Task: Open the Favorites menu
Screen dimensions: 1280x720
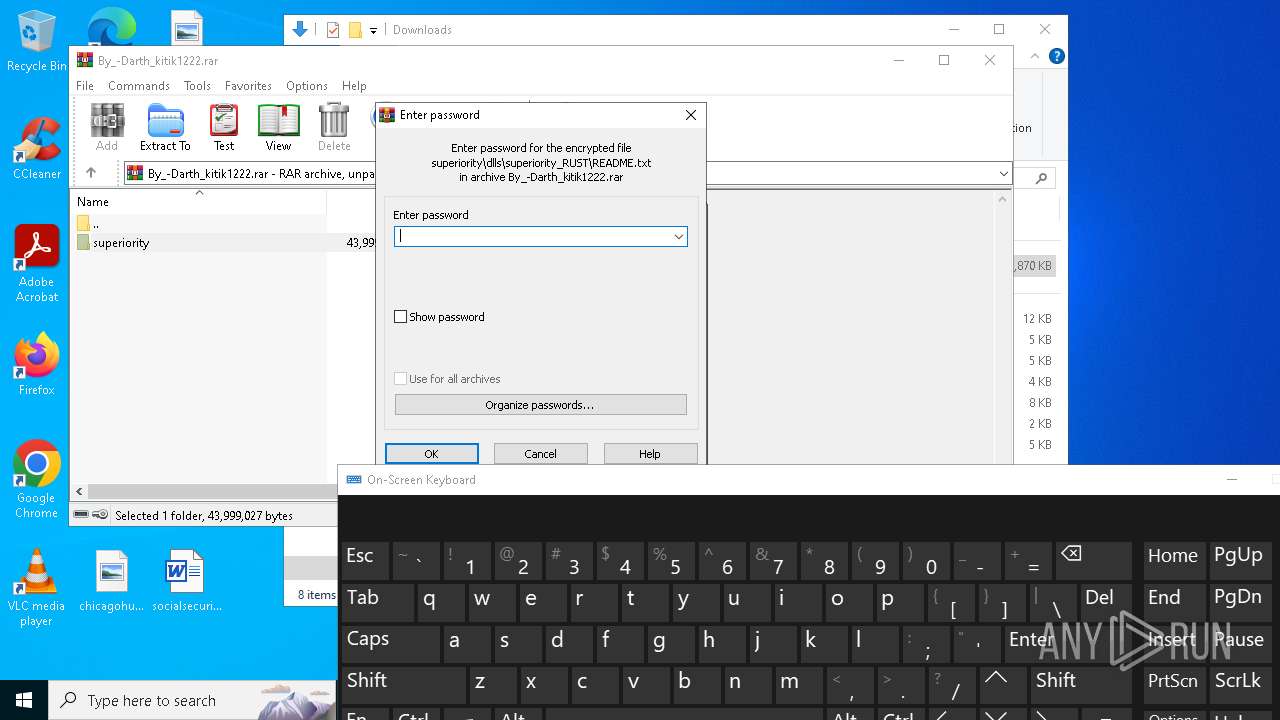Action: 248,86
